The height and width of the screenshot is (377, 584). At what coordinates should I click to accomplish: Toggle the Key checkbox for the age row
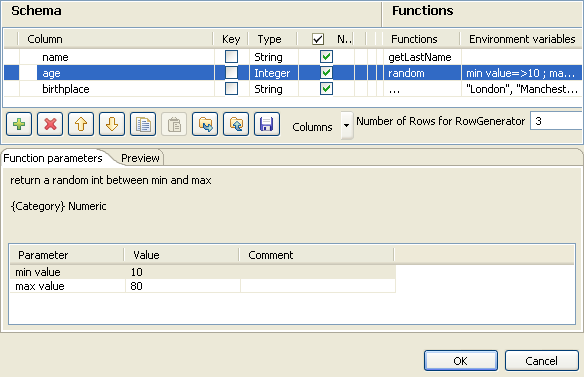pos(231,73)
